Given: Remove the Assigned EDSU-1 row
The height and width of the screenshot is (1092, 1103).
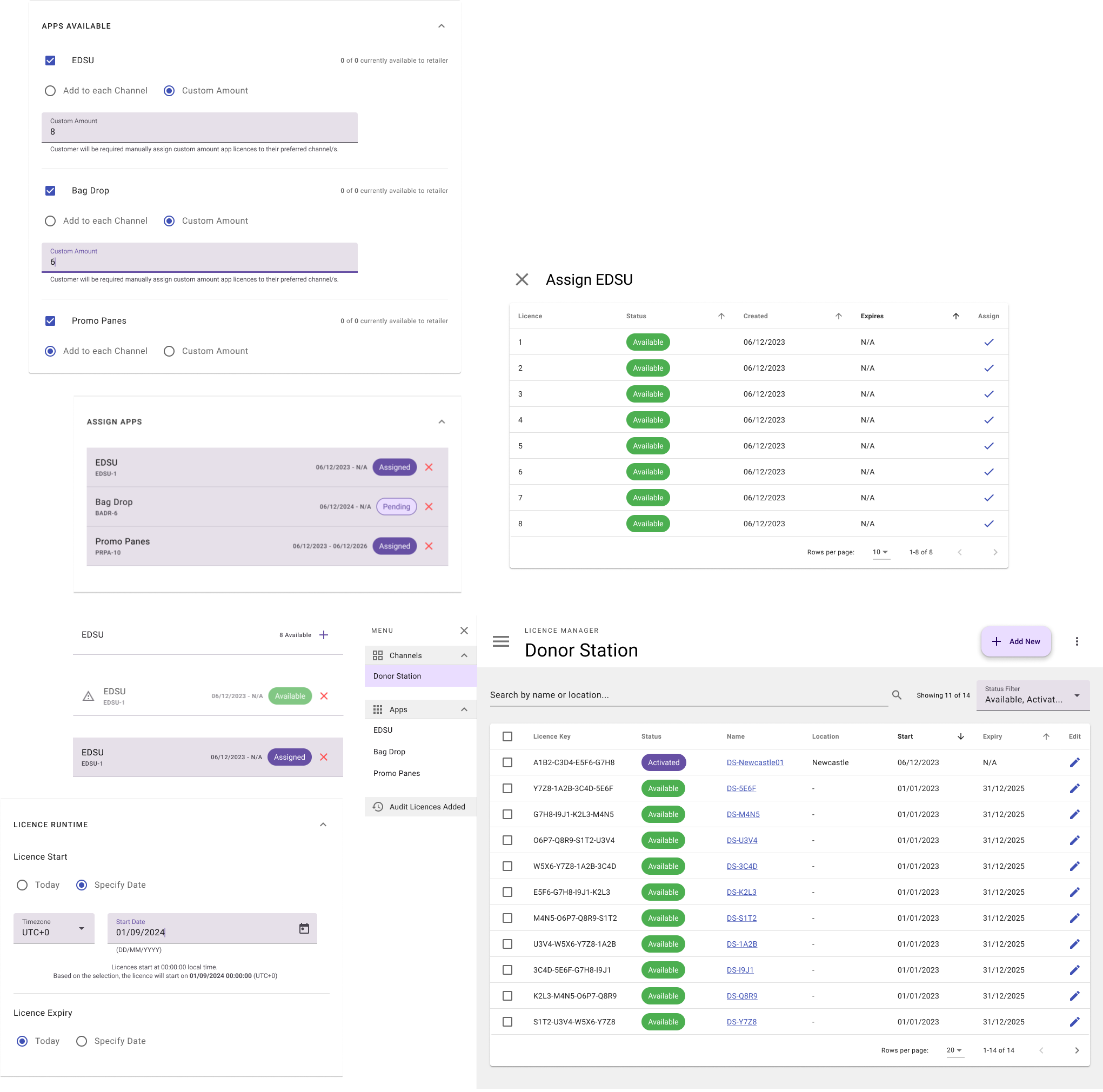Looking at the screenshot, I should [324, 757].
